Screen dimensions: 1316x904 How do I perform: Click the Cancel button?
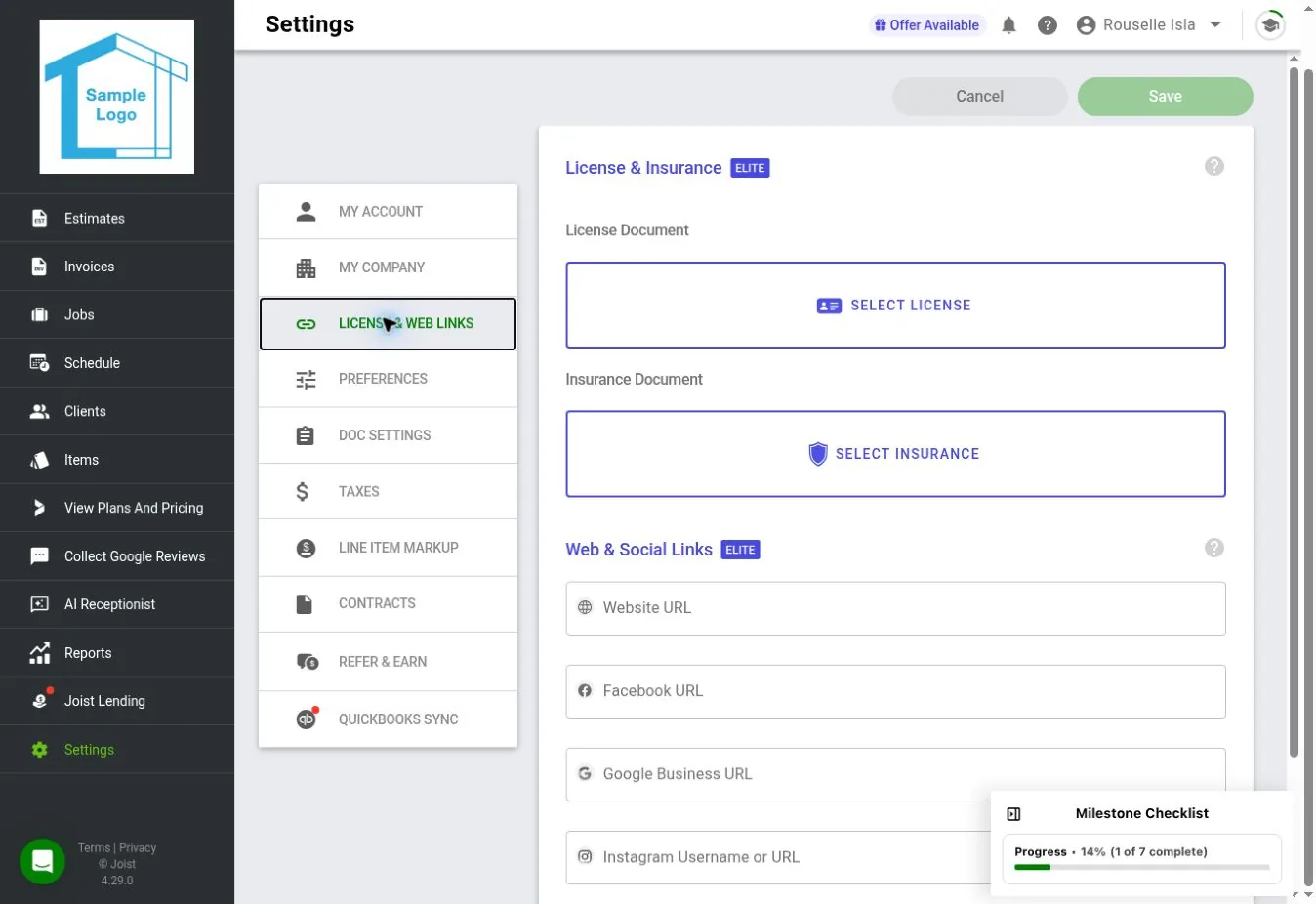coord(979,96)
